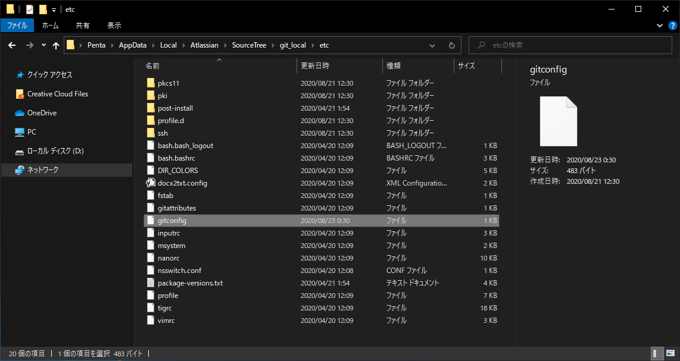Refresh the etc folder view
This screenshot has height=361, width=680.
[451, 45]
